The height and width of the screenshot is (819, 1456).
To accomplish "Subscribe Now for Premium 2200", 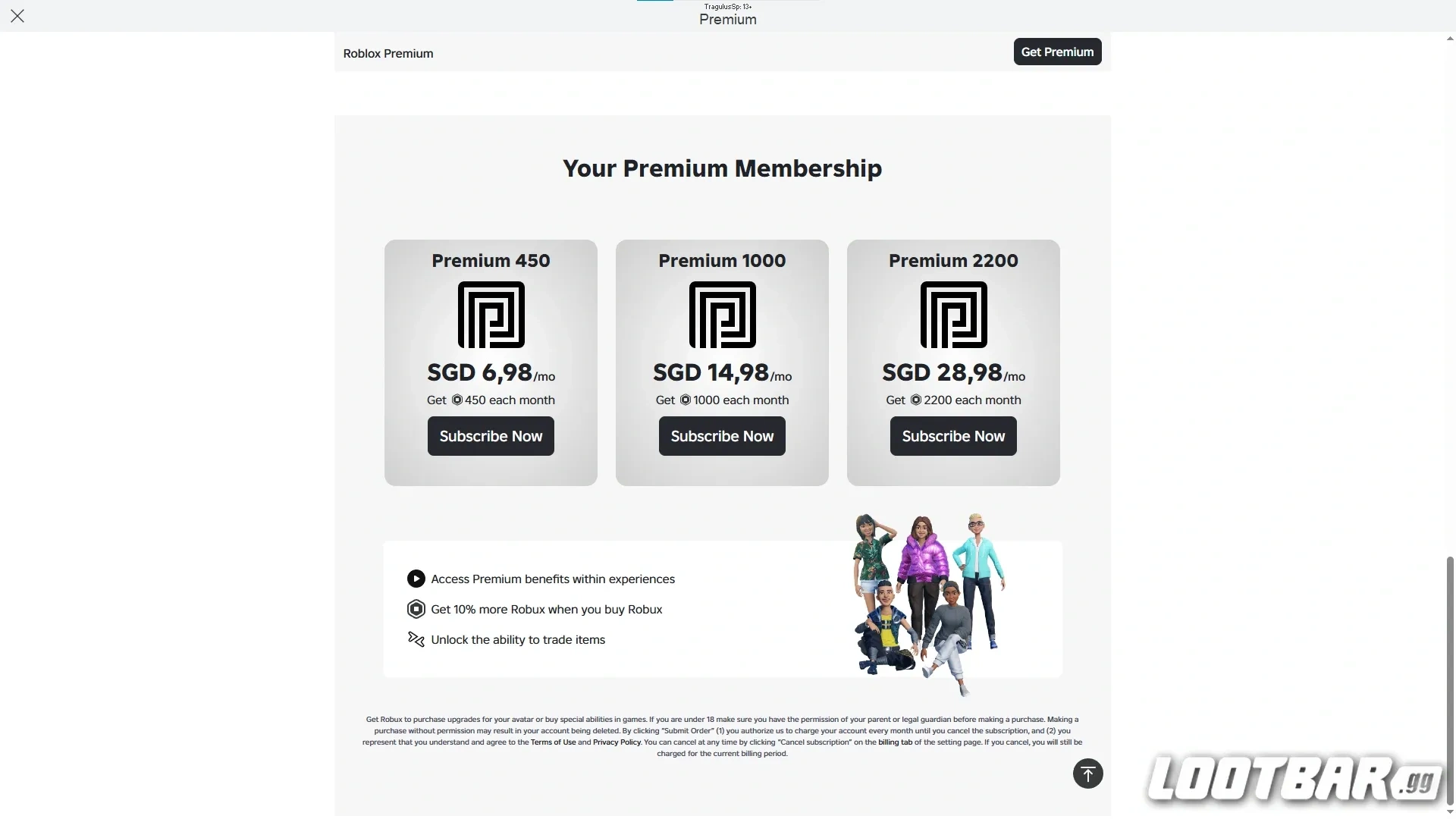I will [x=953, y=435].
